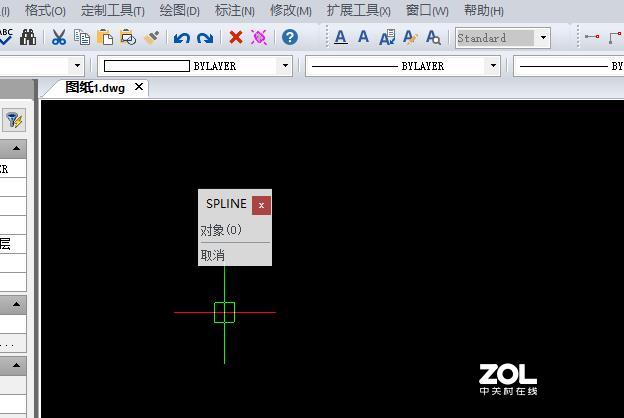
Task: Click the quick select funnel icon
Action: (x=14, y=120)
